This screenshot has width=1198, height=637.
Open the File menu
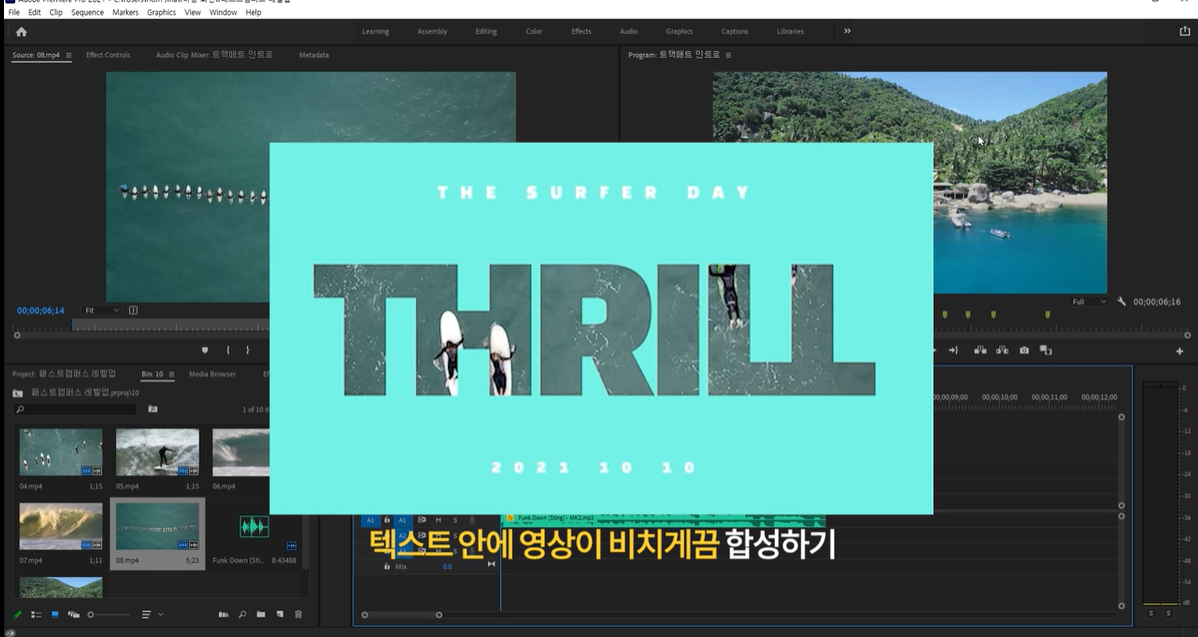[x=14, y=12]
